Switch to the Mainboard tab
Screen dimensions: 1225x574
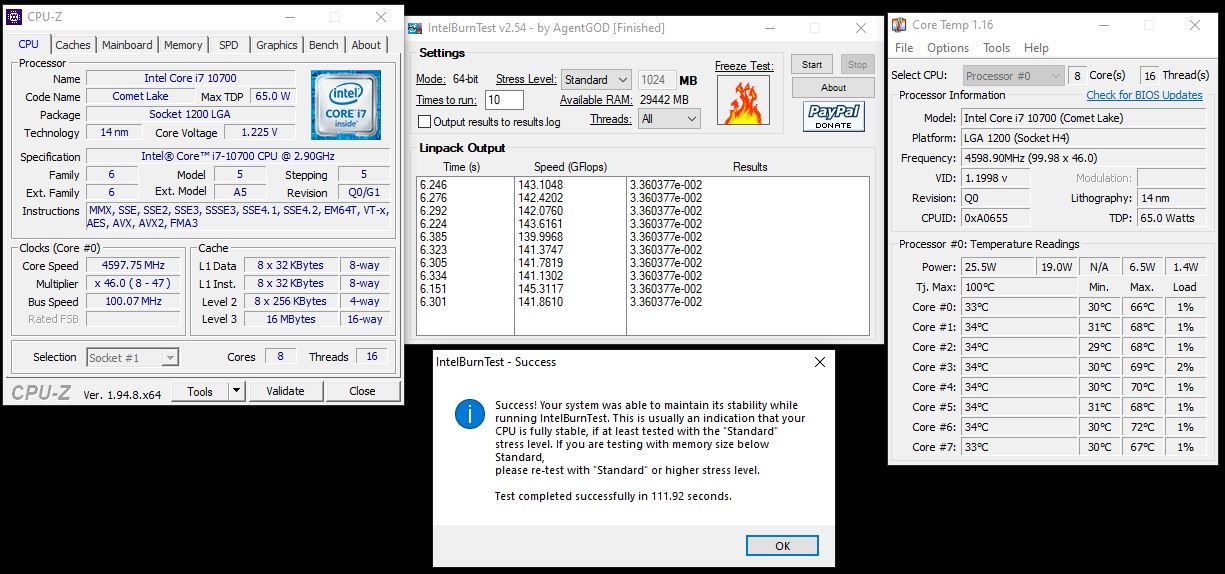point(127,45)
